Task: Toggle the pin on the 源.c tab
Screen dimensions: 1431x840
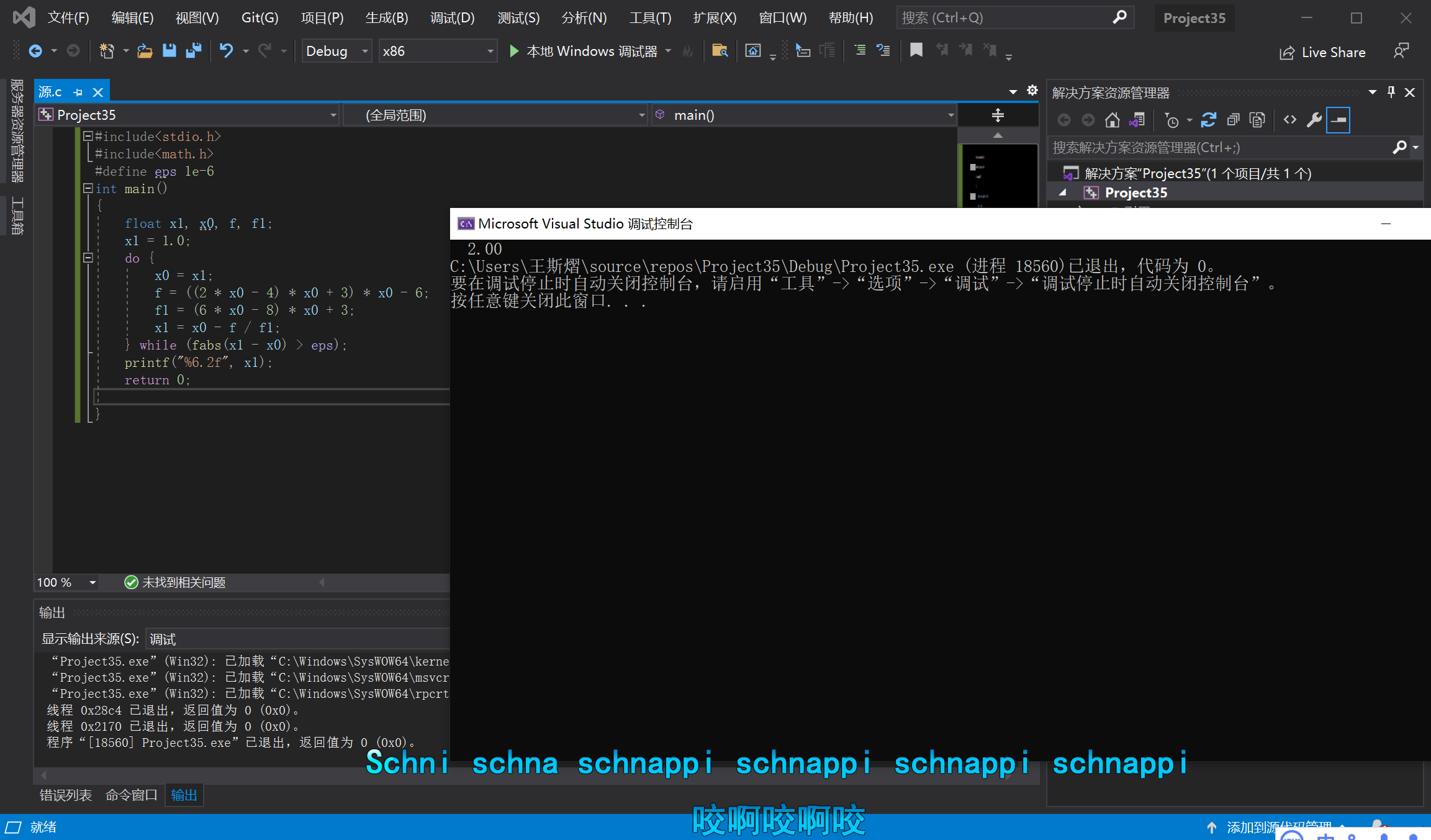Action: point(78,93)
